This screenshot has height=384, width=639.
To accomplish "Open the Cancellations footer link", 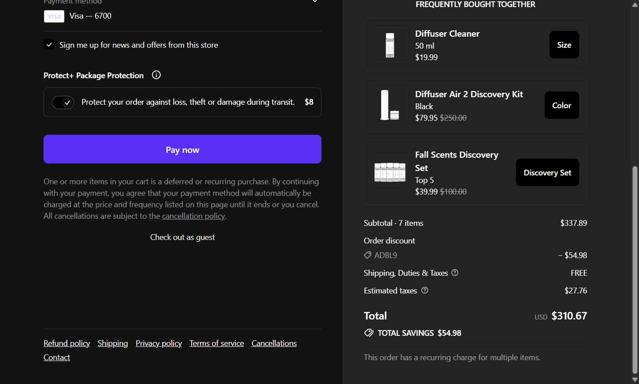I will pyautogui.click(x=274, y=343).
